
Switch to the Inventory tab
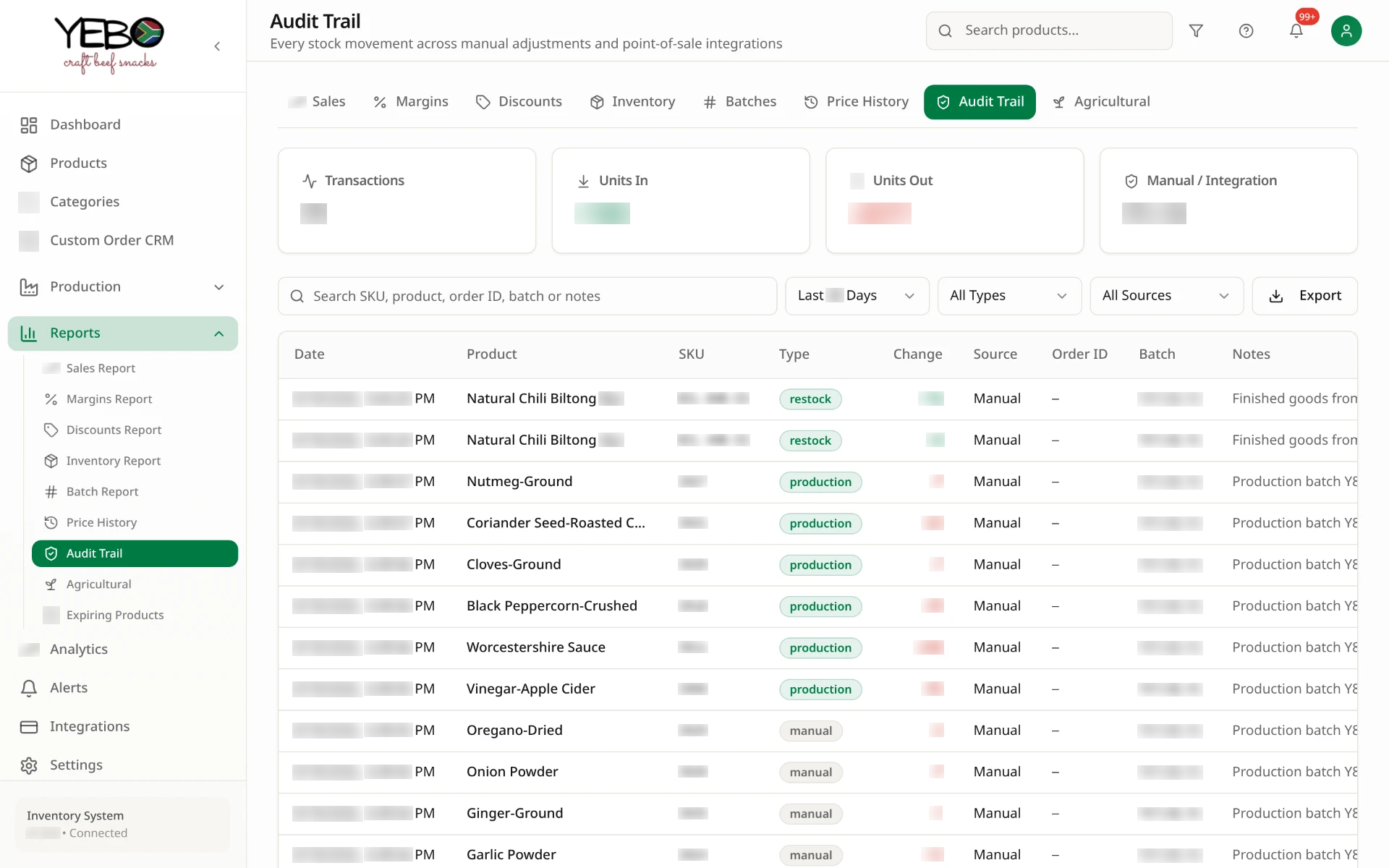(633, 102)
